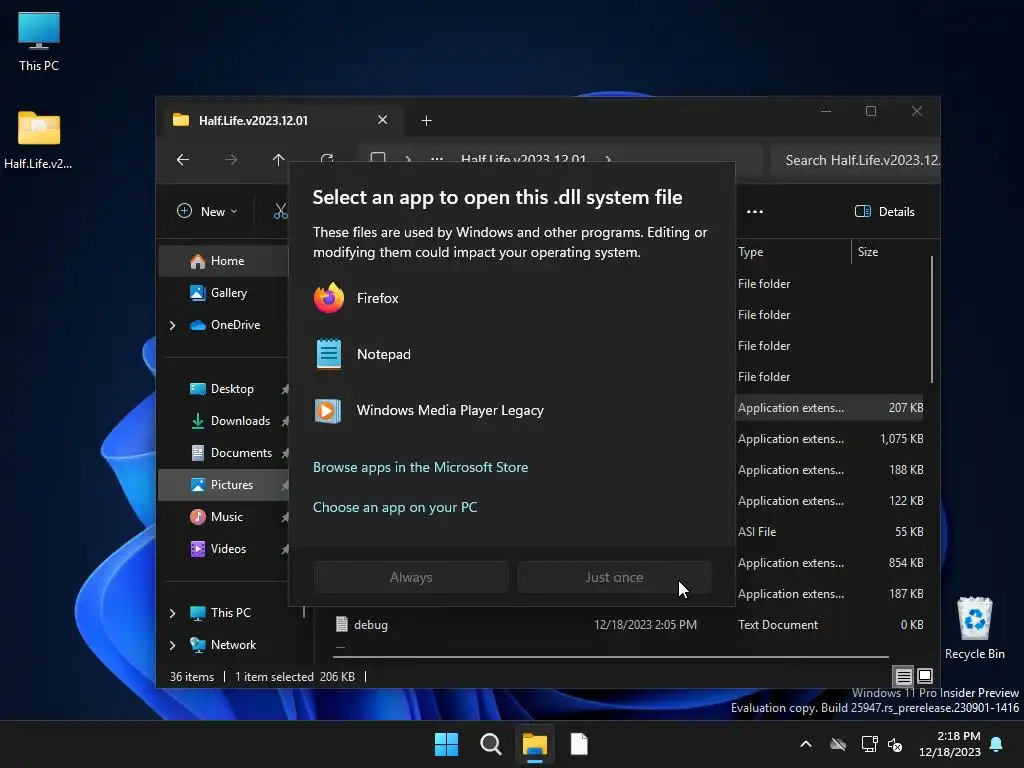Show hidden system tray icons

pyautogui.click(x=806, y=744)
